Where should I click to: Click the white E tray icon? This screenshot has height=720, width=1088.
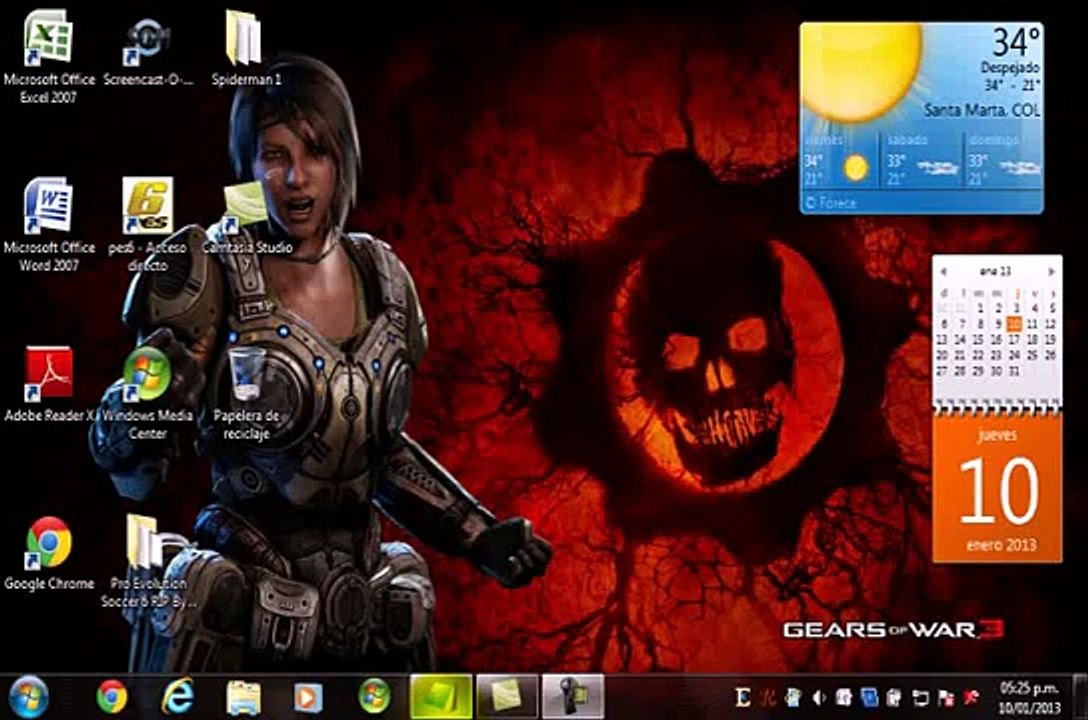(743, 698)
